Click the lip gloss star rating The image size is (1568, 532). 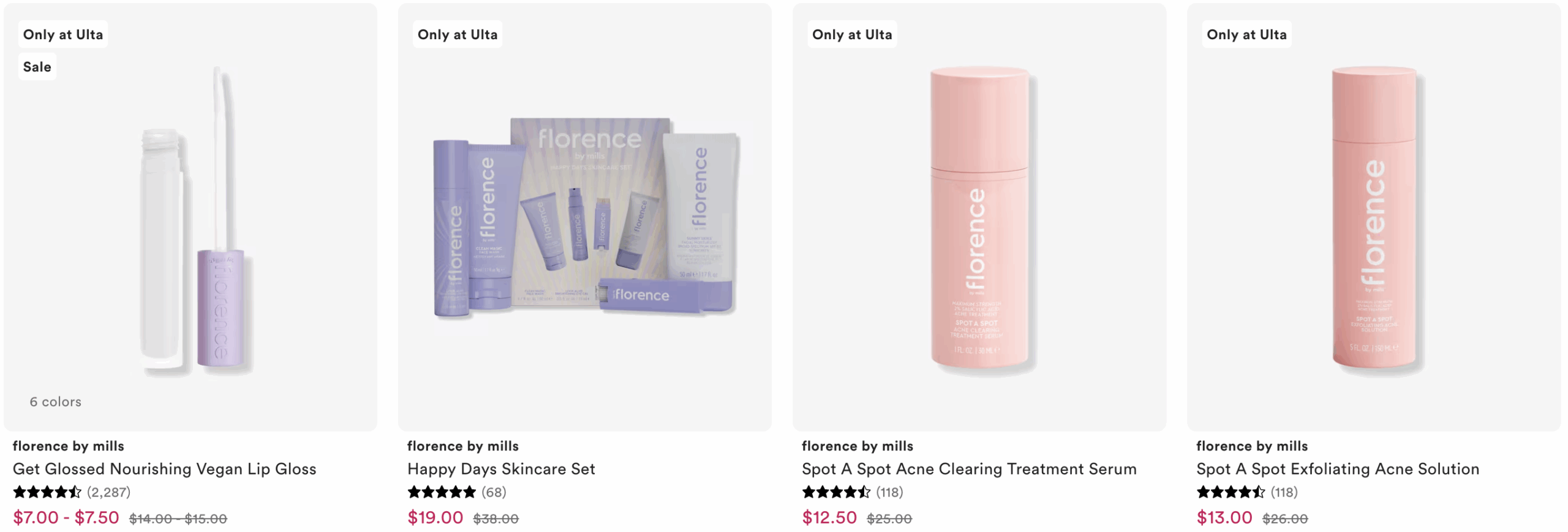tap(47, 492)
